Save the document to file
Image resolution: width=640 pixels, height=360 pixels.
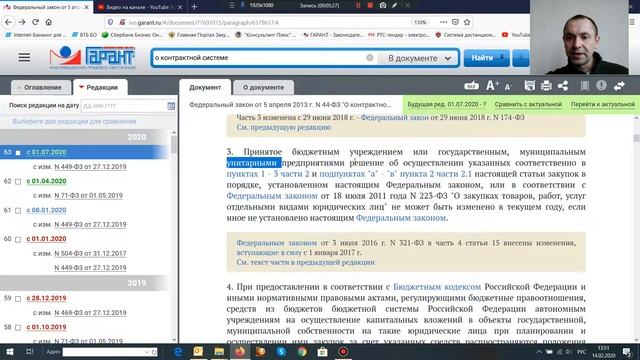(529, 86)
